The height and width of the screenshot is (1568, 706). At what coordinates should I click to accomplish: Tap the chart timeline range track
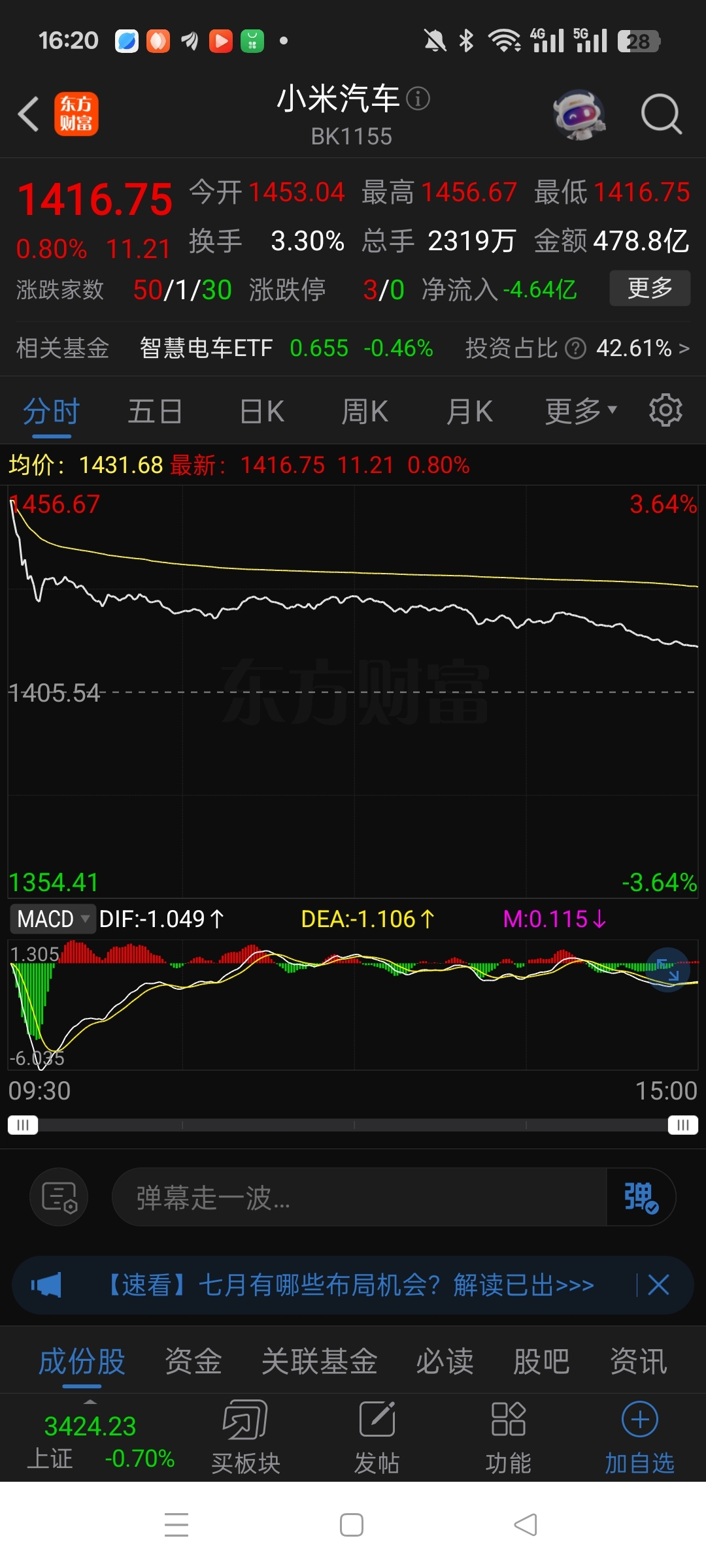(353, 1125)
